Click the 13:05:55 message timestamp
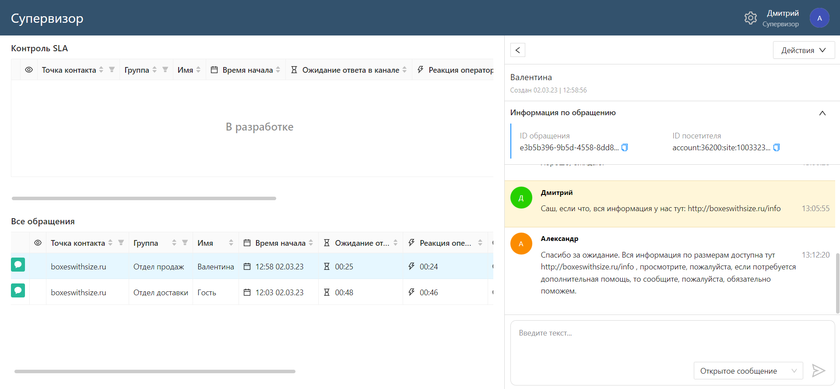The height and width of the screenshot is (389, 840). click(815, 208)
